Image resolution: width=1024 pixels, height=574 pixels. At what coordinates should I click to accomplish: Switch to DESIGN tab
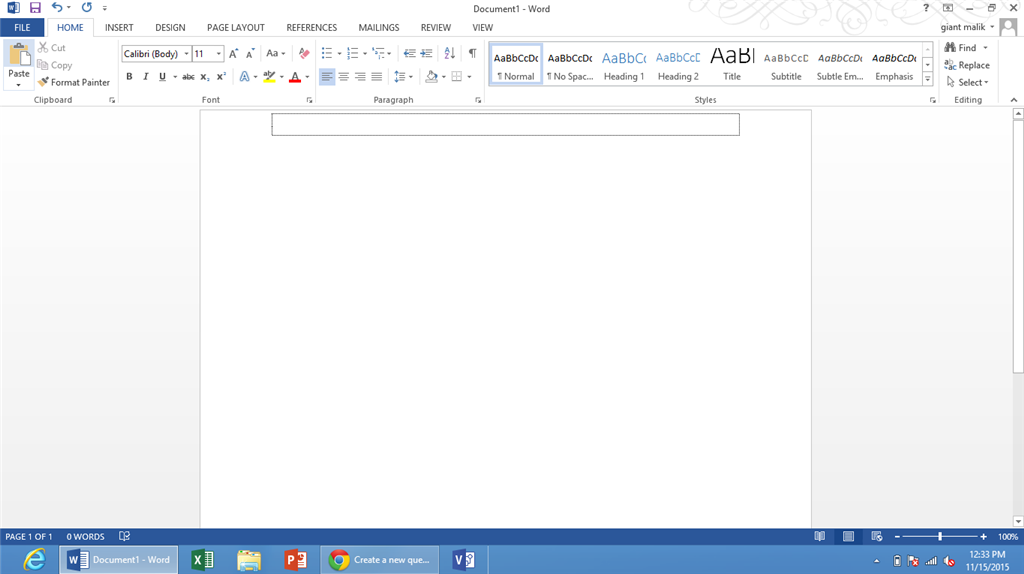(x=170, y=27)
